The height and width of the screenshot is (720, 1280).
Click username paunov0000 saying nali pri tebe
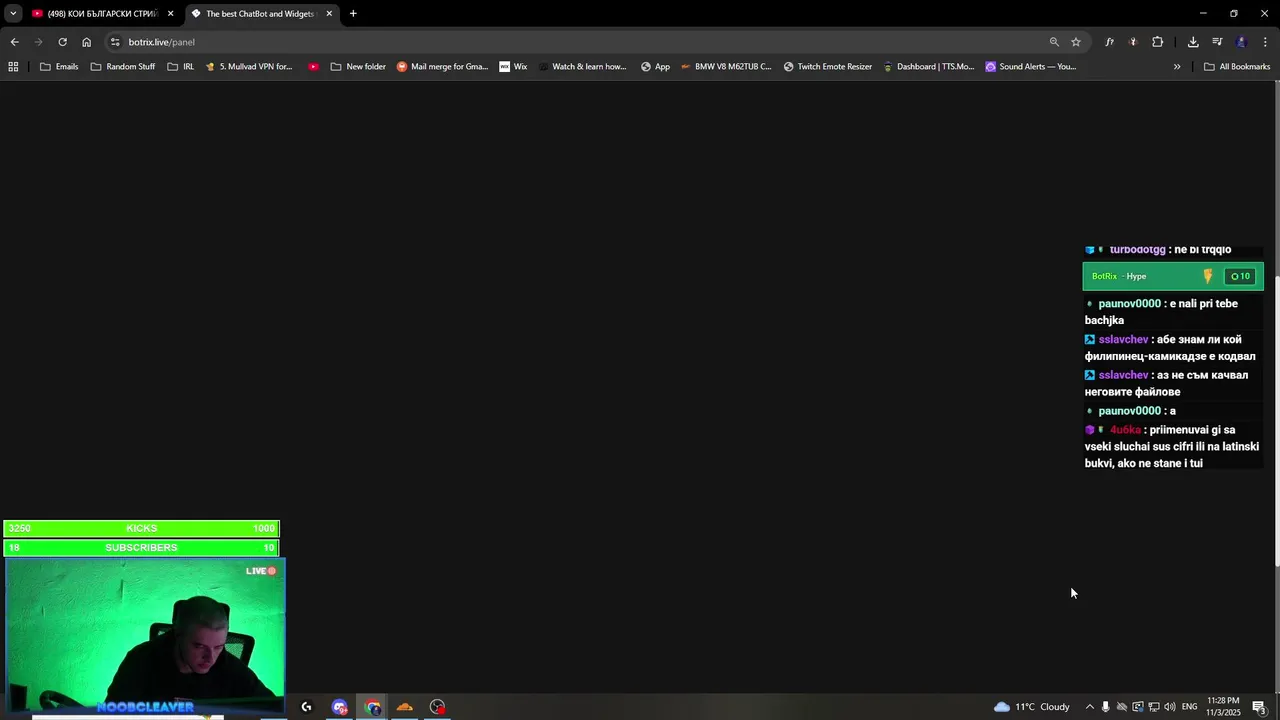[1129, 304]
